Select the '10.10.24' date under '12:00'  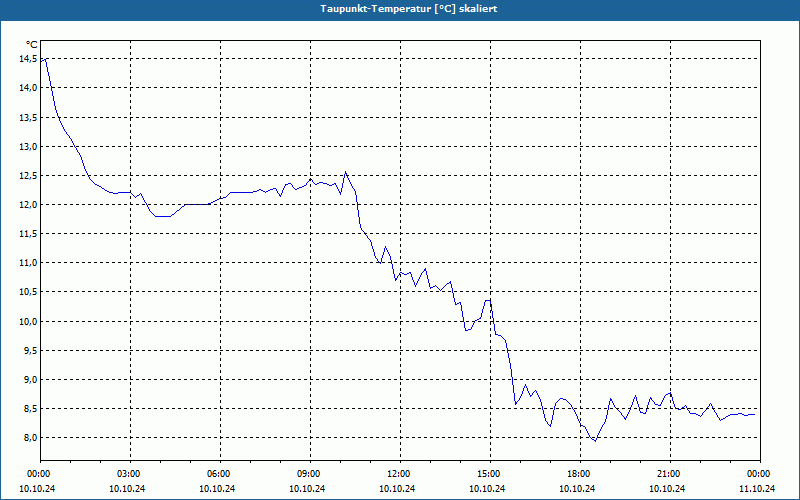tap(397, 488)
